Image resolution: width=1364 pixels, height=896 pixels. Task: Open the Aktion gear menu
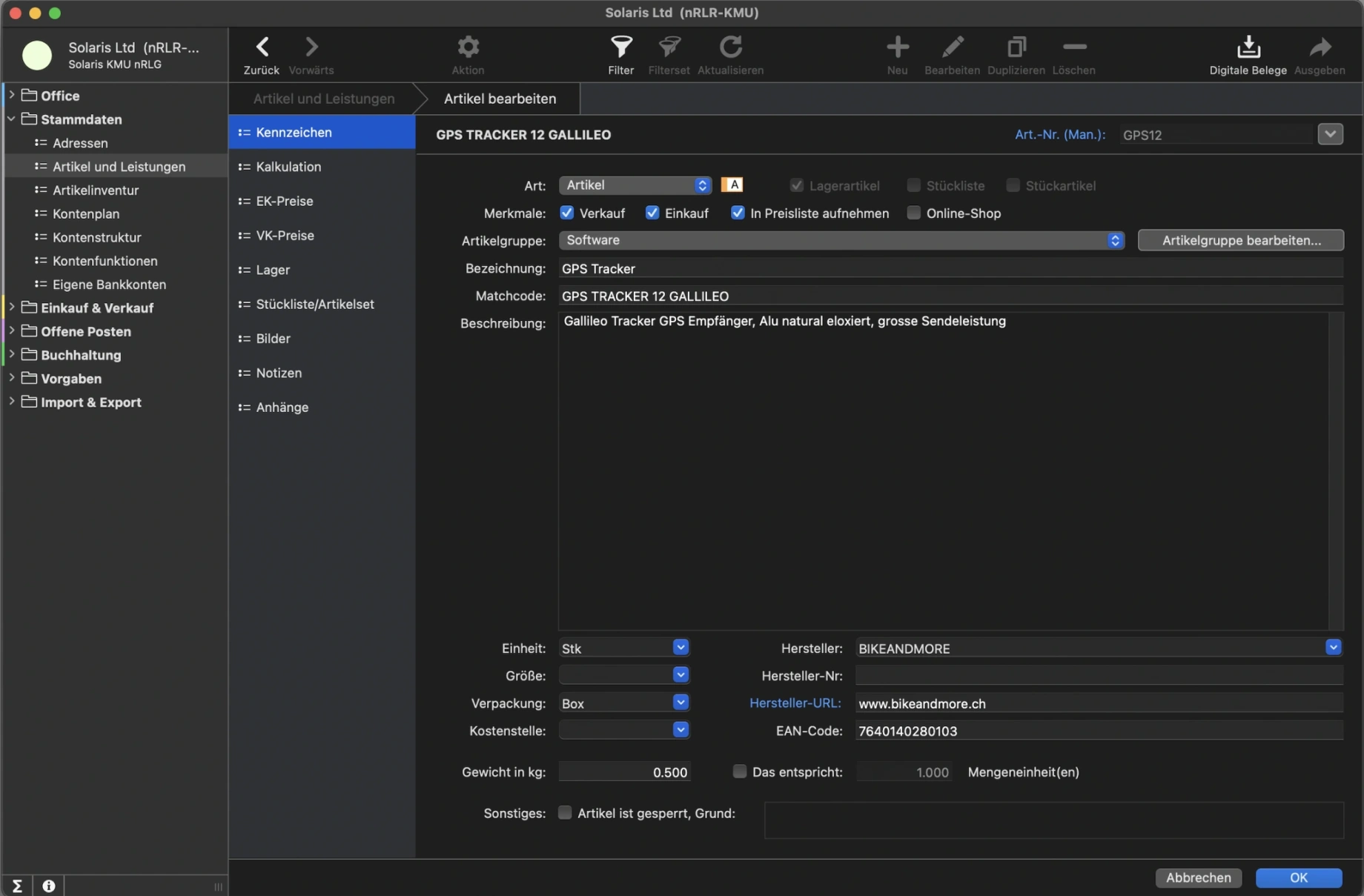468,47
